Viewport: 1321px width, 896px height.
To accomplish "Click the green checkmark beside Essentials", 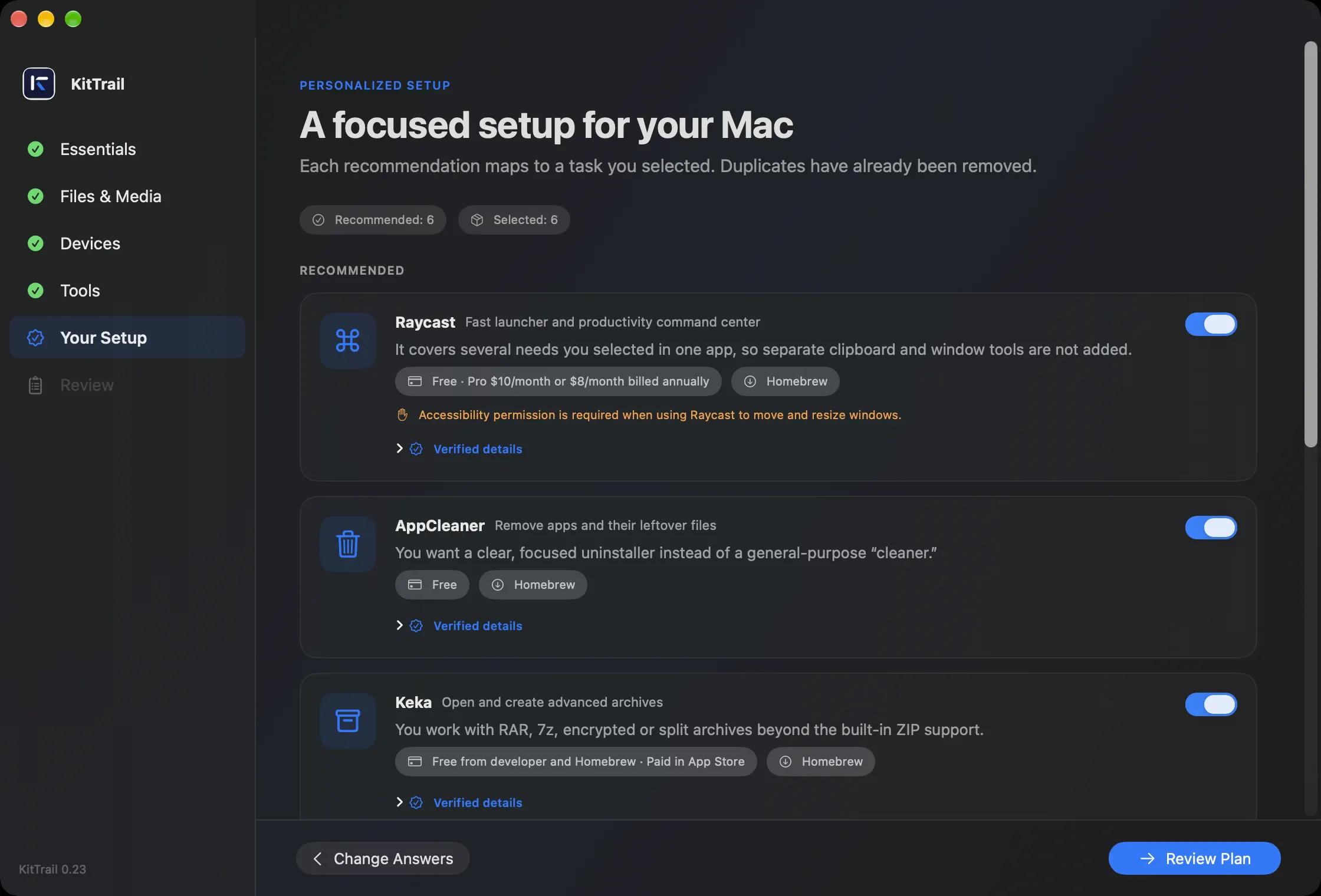I will tap(35, 149).
